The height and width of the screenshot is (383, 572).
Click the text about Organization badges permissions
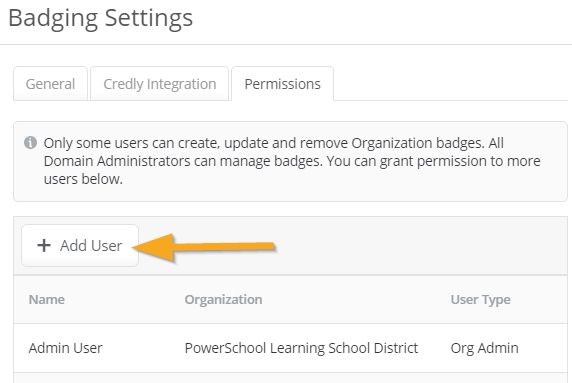click(x=274, y=143)
